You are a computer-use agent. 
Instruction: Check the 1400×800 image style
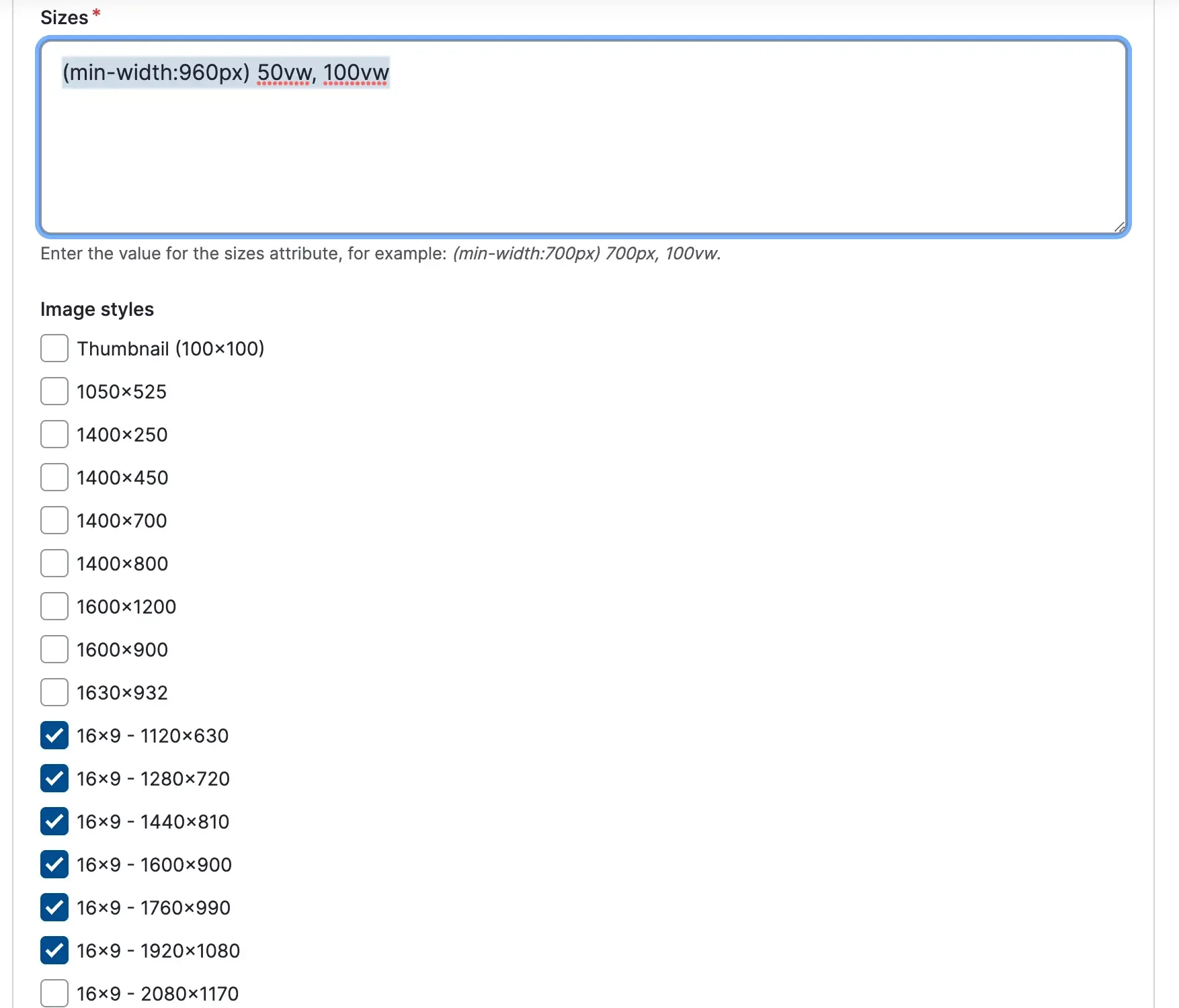point(54,563)
